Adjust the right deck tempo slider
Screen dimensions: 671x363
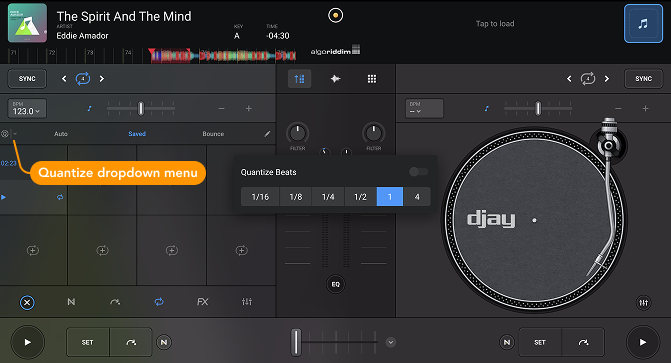tap(538, 108)
